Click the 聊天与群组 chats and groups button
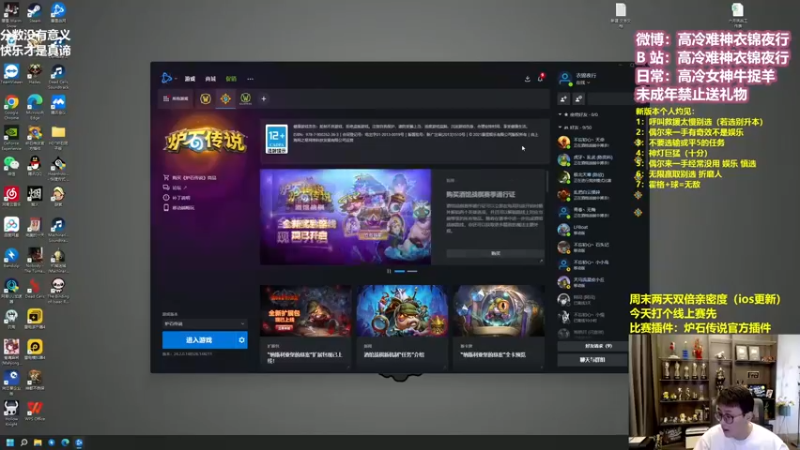 pyautogui.click(x=592, y=360)
